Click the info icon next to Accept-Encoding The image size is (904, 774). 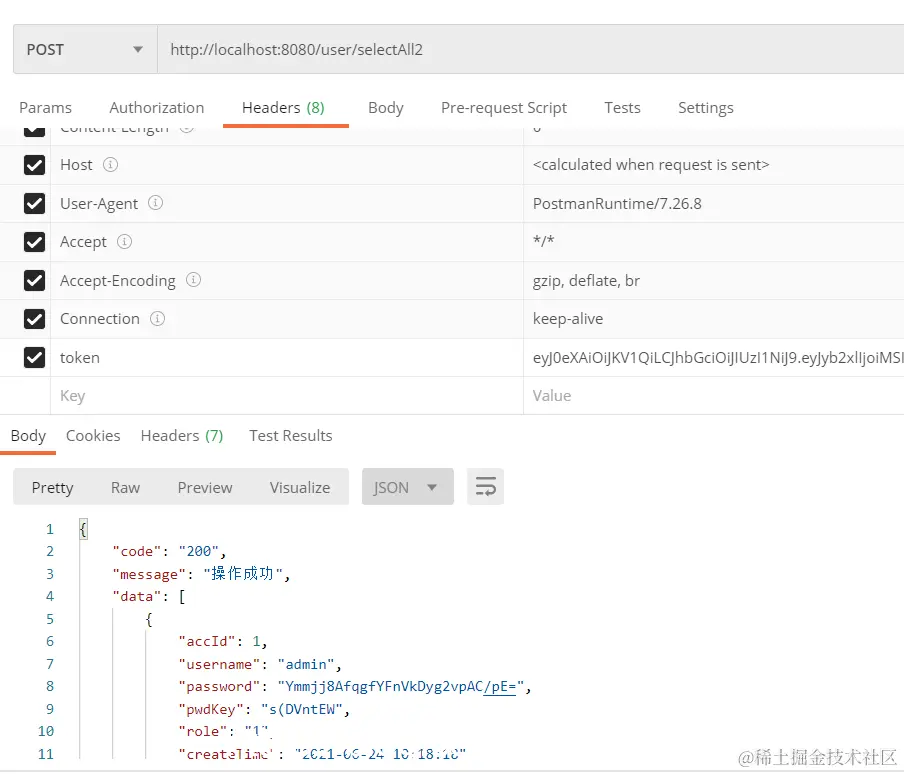(193, 280)
